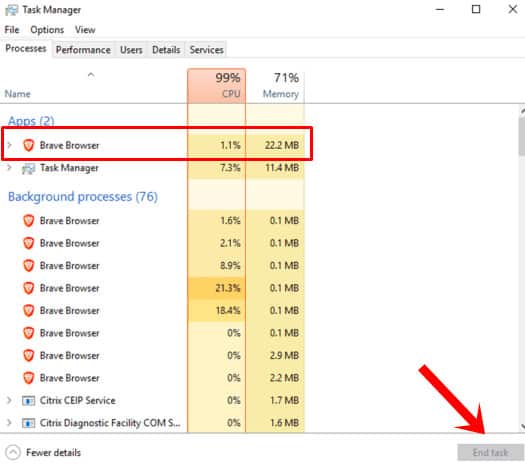Viewport: 525px width, 466px height.
Task: Open the Options menu
Action: [47, 30]
